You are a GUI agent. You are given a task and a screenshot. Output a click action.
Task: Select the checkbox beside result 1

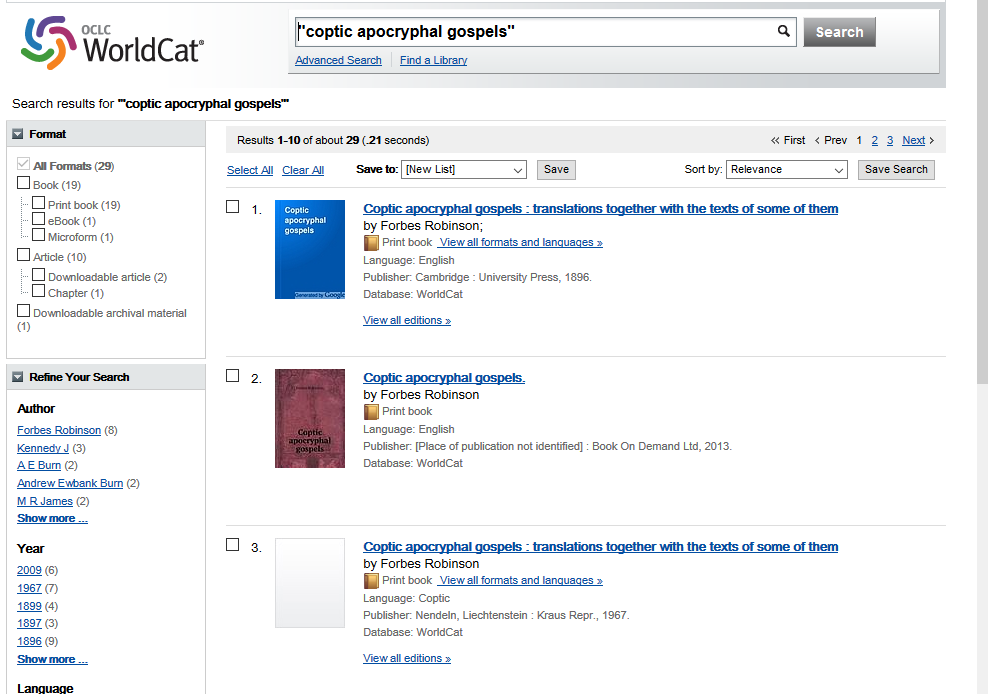[x=232, y=206]
